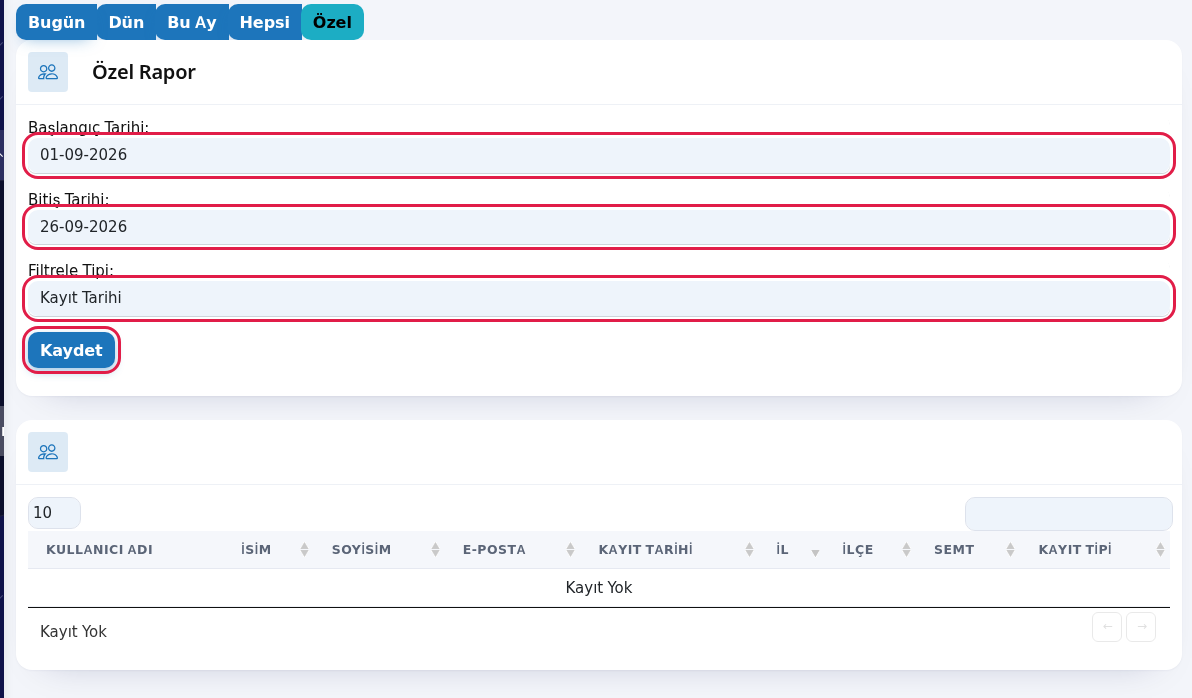Click the Özel Rapor heading
This screenshot has height=698, width=1192.
(144, 72)
